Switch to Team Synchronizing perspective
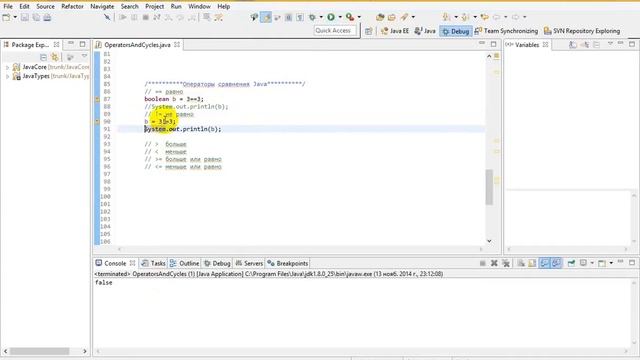Image resolution: width=640 pixels, height=360 pixels. point(506,31)
